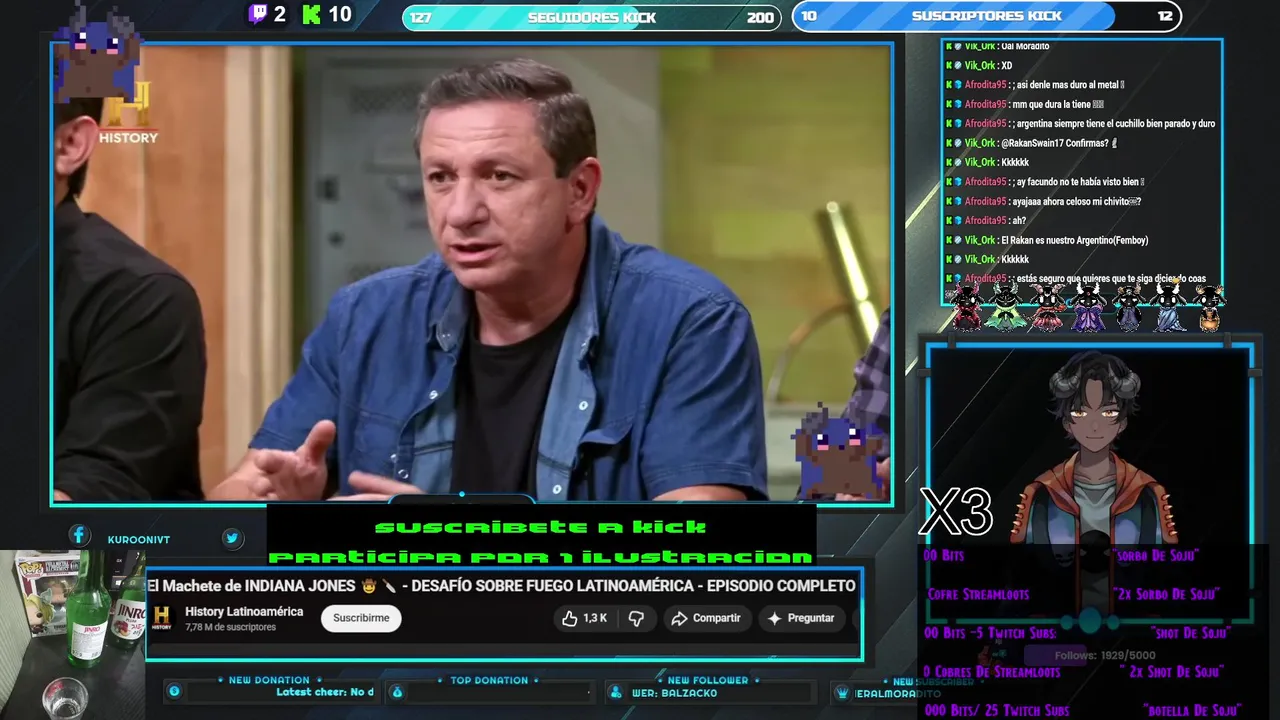
Task: Click the purple Twitch viewer count icon
Action: click(x=258, y=14)
